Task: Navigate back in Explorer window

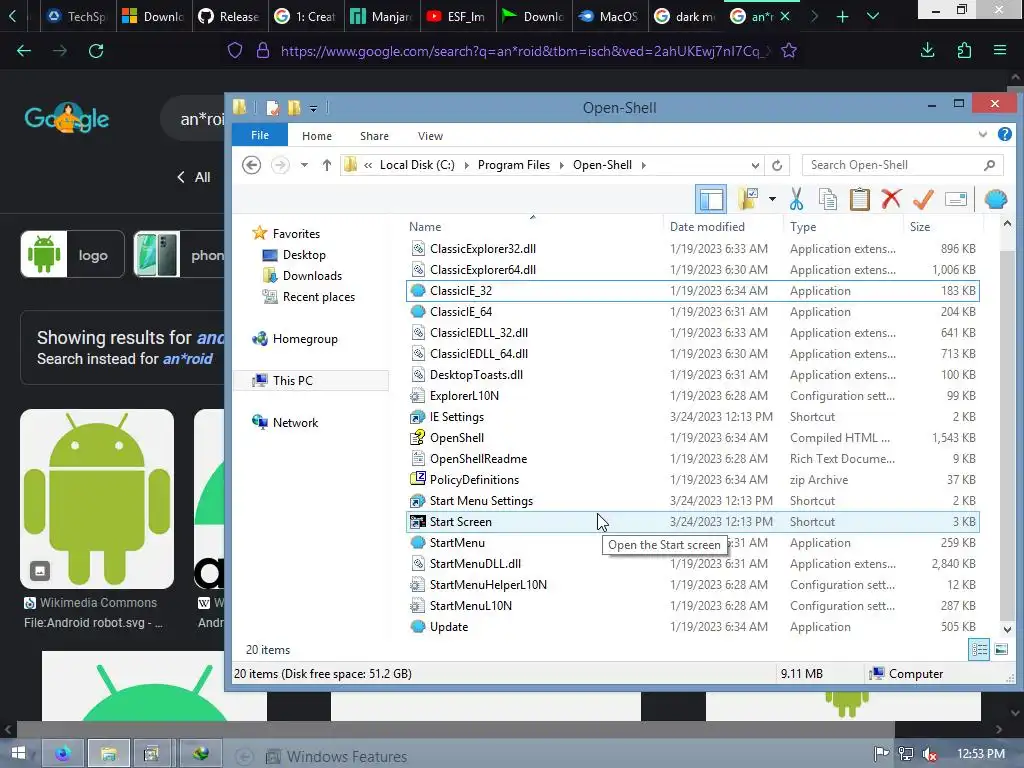Action: pos(251,165)
